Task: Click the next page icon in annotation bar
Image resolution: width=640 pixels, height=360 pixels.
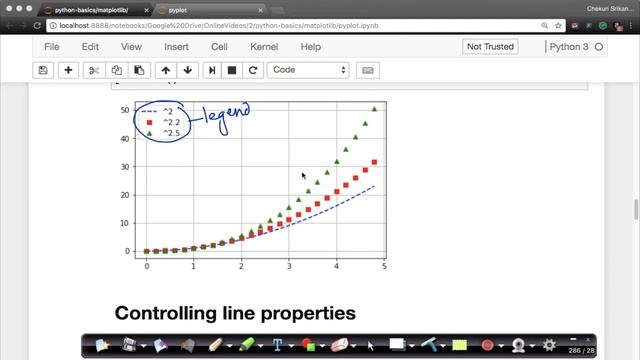Action: pos(188,345)
